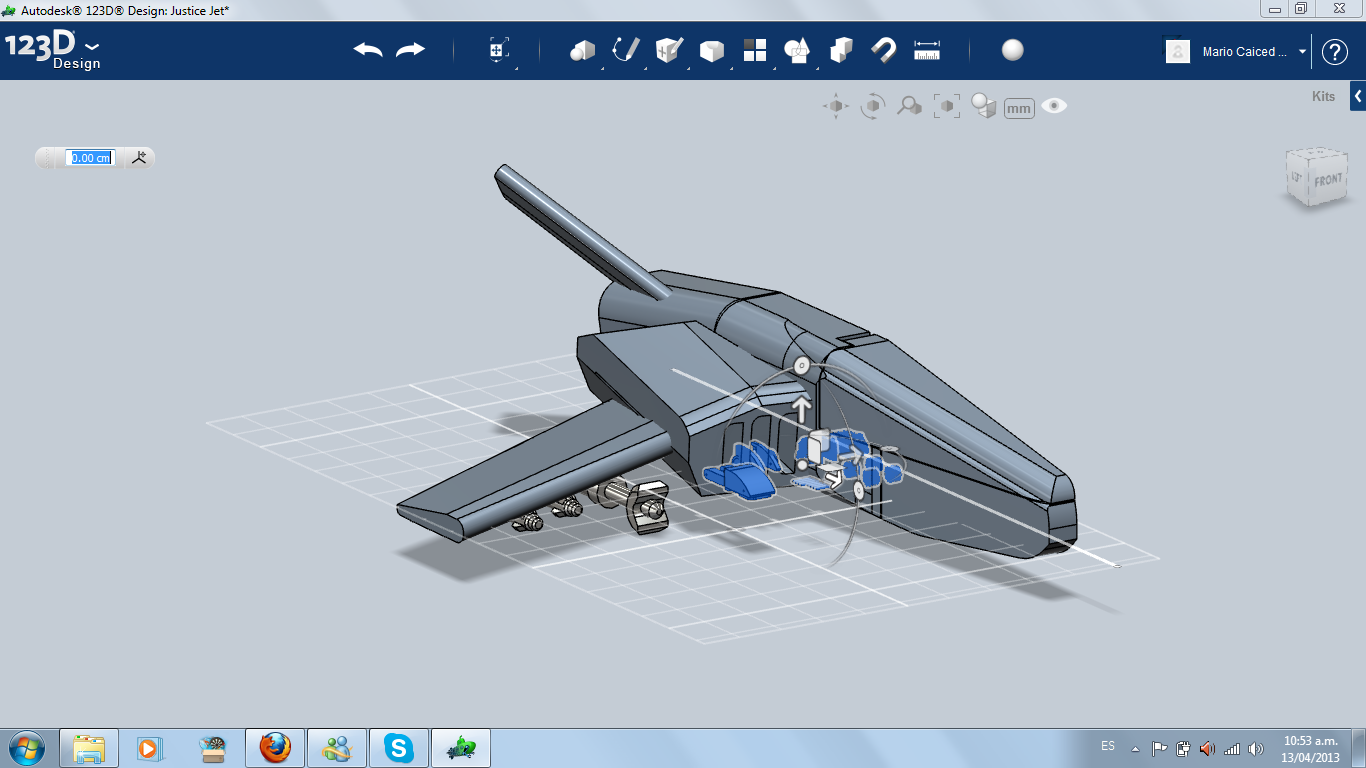Viewport: 1366px width, 768px height.
Task: Click the top rotation handle on manipulator
Action: click(801, 366)
